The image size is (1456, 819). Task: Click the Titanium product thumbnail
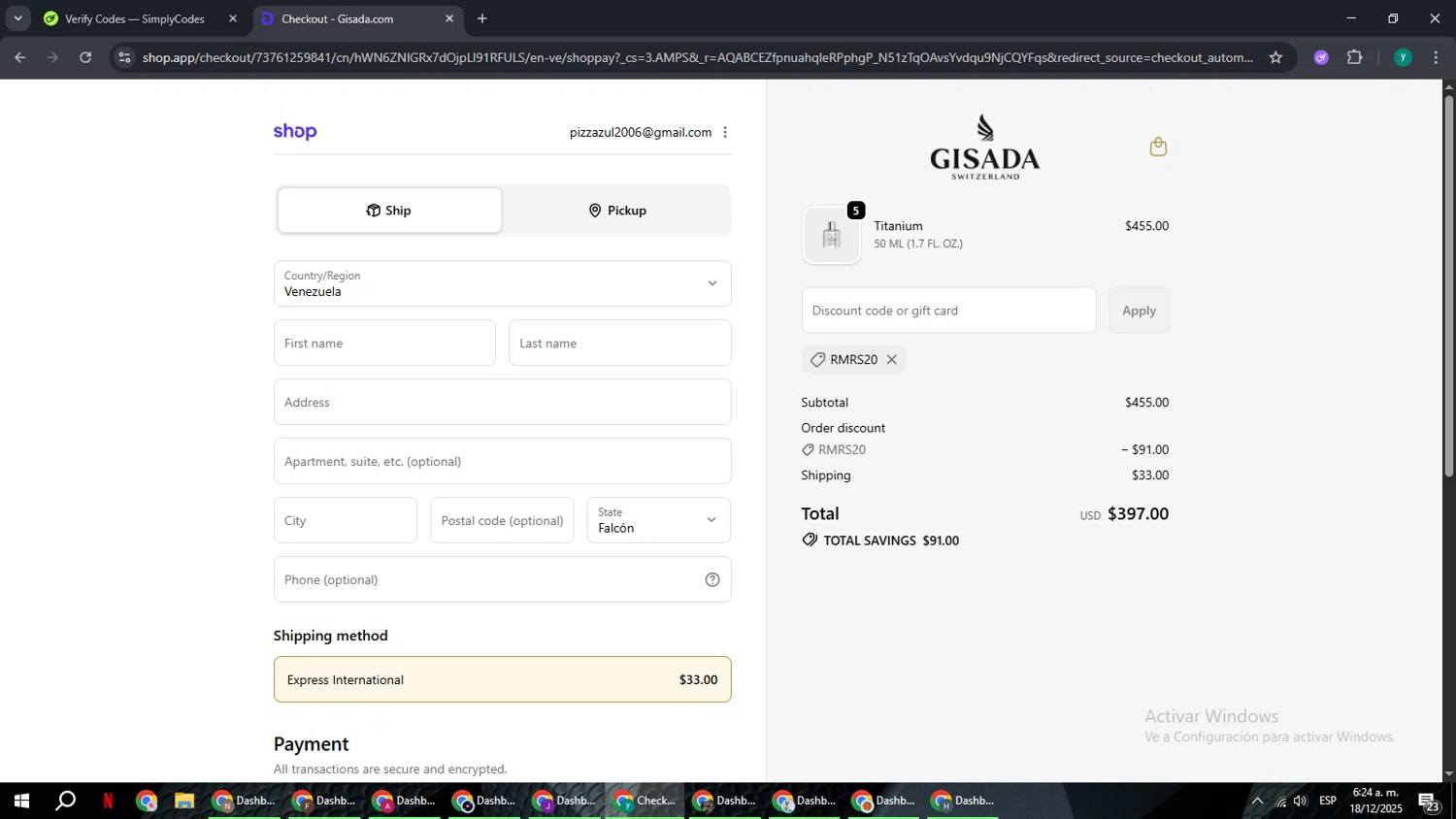click(831, 235)
